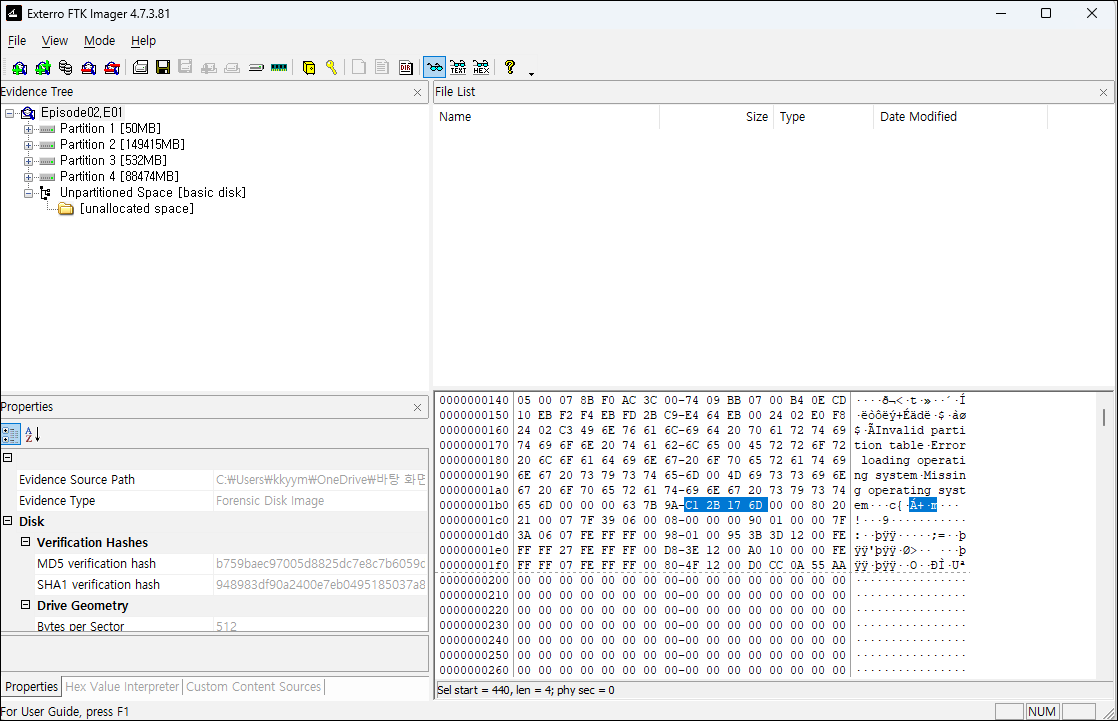Toggle the HEX view mode icon
The height and width of the screenshot is (721, 1118).
481,68
